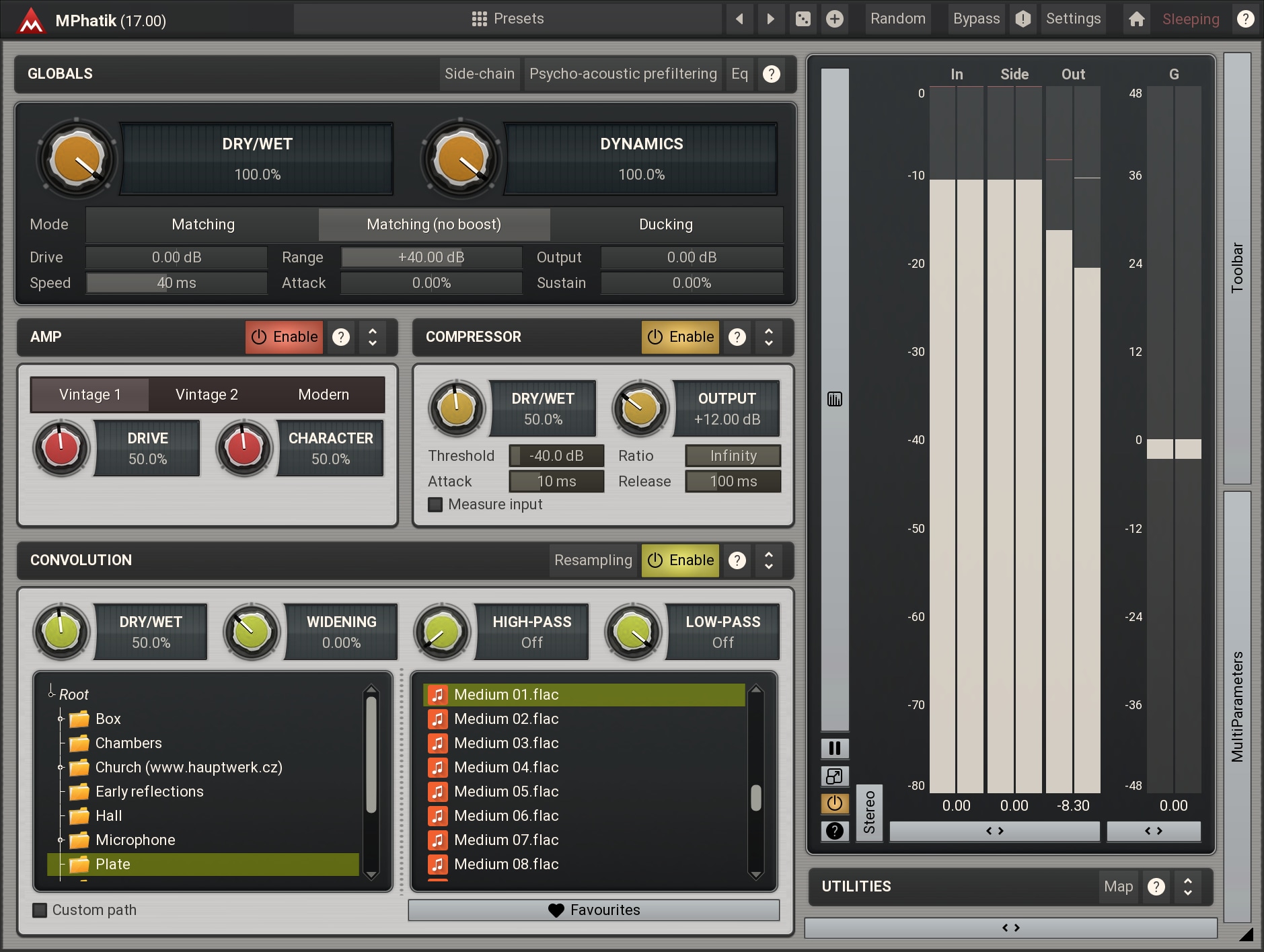
Task: Open the Globals section help icon
Action: pos(772,74)
